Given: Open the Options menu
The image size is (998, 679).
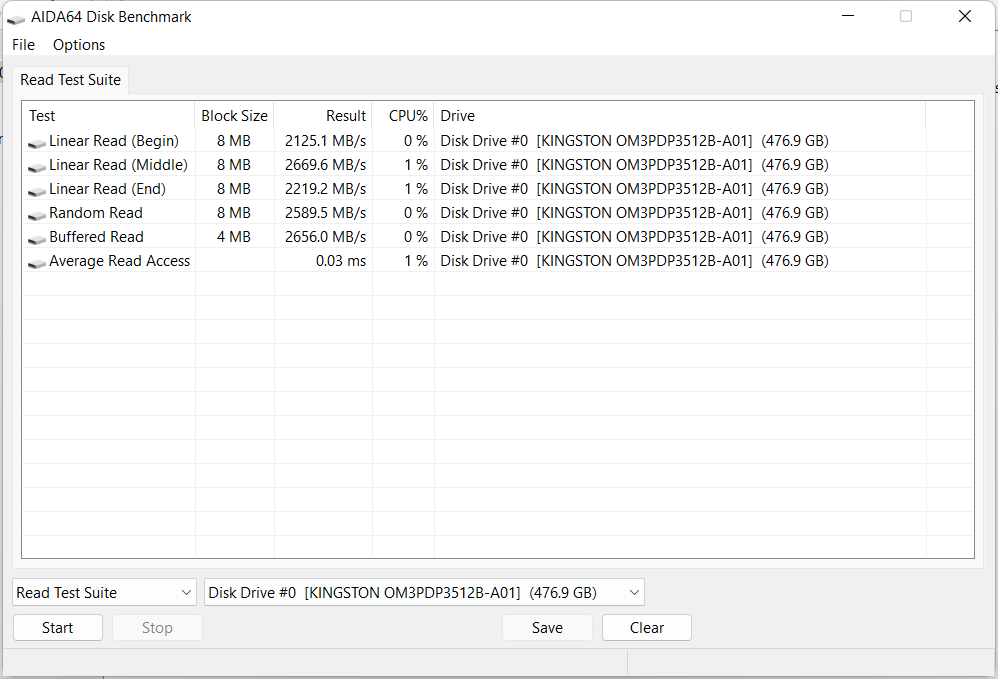Looking at the screenshot, I should tap(79, 45).
